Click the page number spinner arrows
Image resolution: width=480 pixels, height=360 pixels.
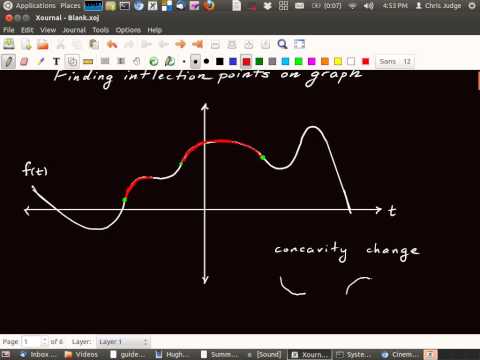pos(45,342)
